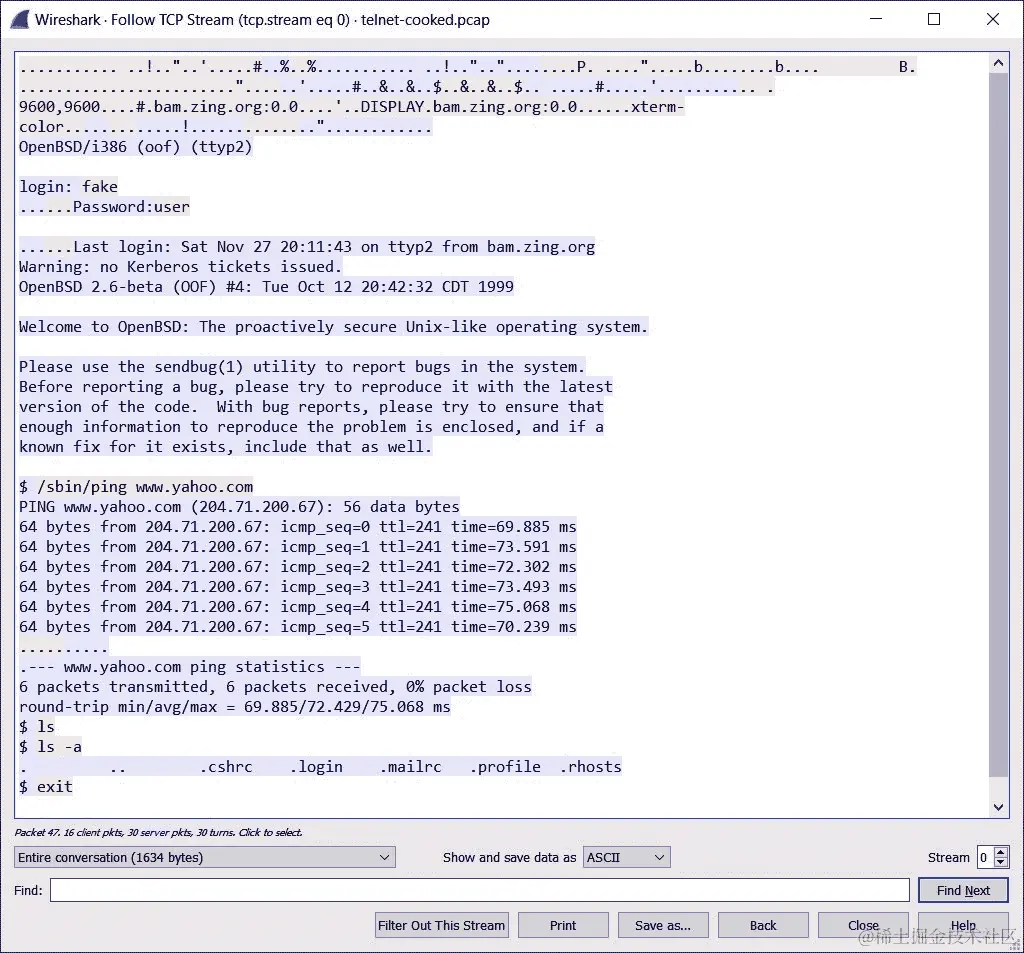This screenshot has width=1024, height=953.
Task: Click the icmp_seq=5 ping reply line
Action: click(x=298, y=627)
